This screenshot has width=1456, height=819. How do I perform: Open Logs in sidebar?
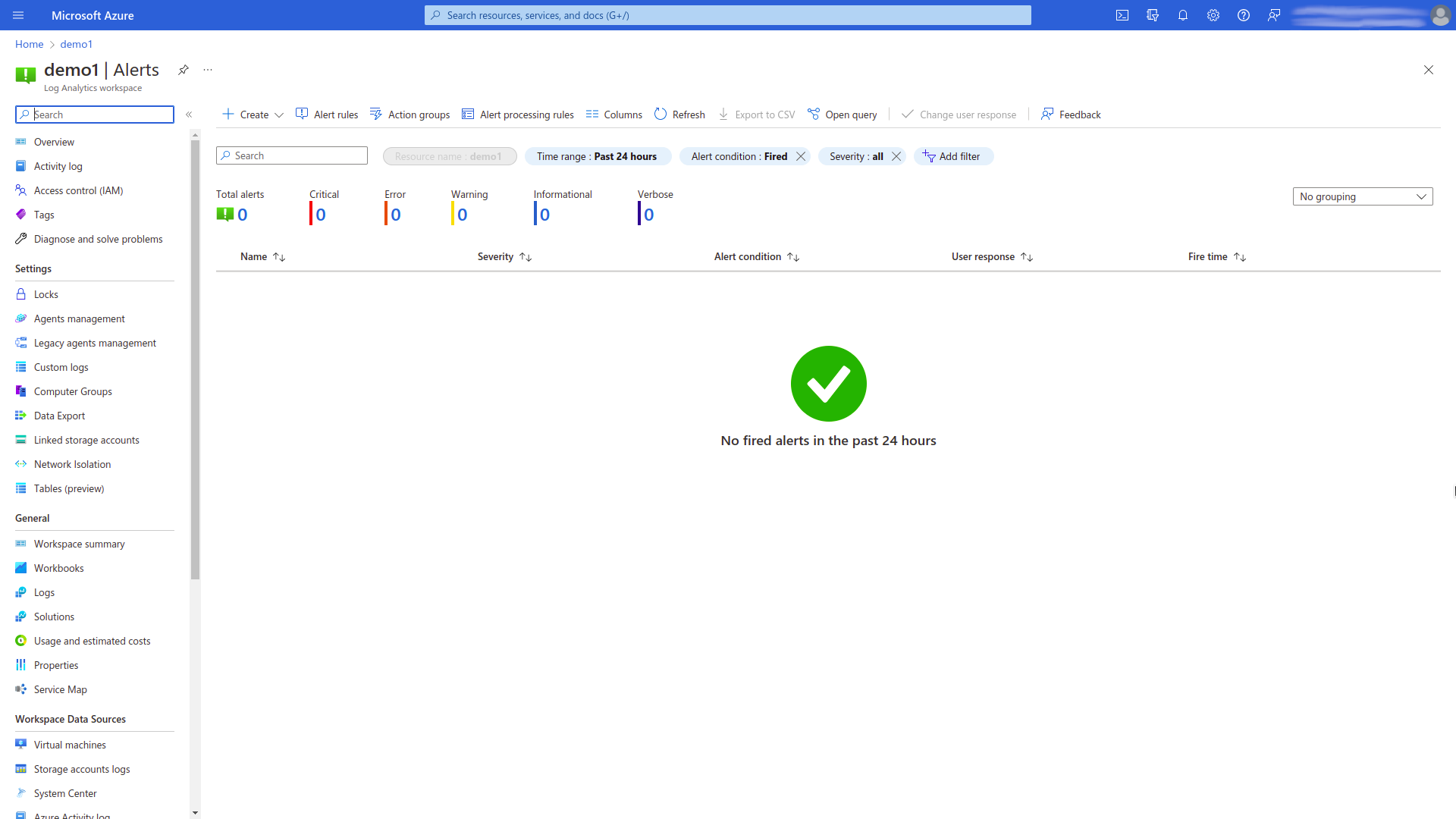tap(95, 592)
